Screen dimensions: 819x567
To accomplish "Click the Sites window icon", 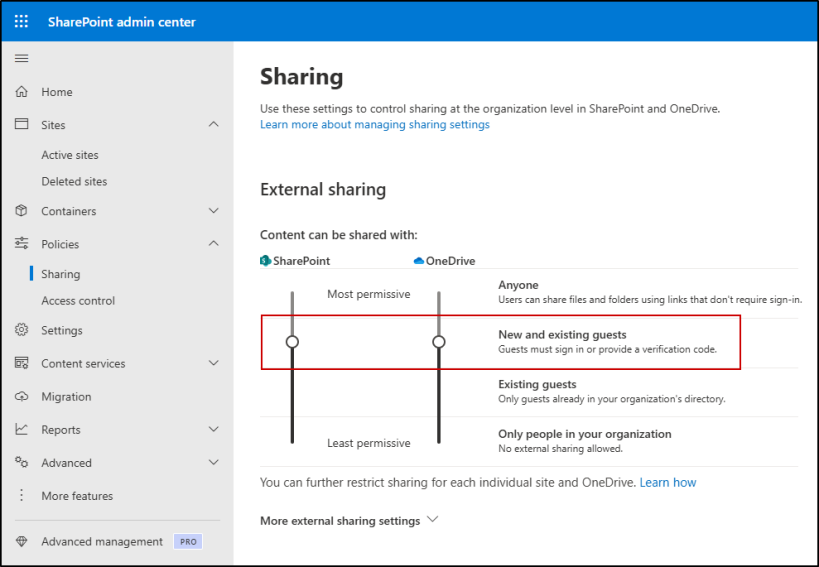I will (x=21, y=124).
